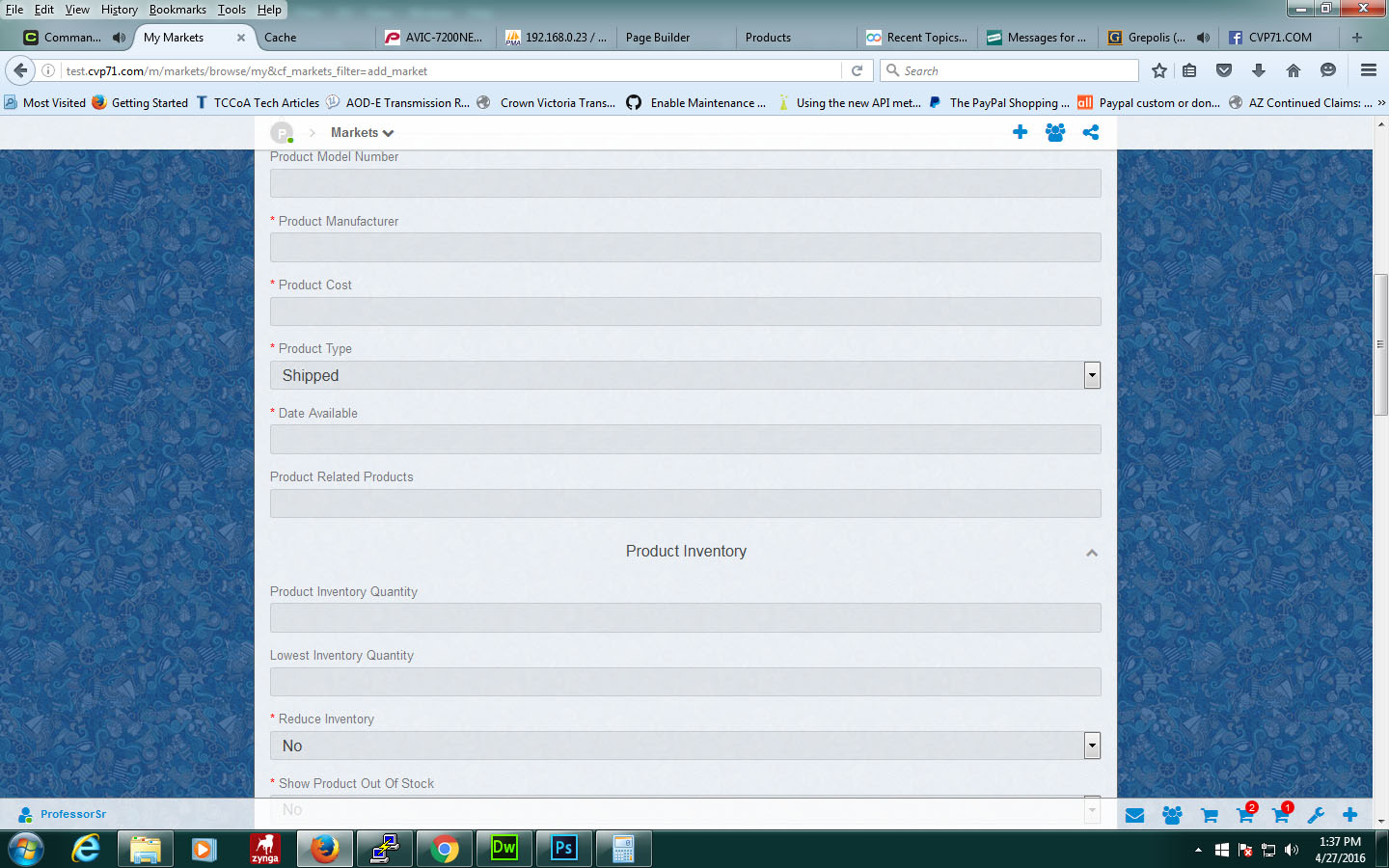The image size is (1389, 868).
Task: Show bookmarks list icon in toolbar
Action: click(1189, 70)
